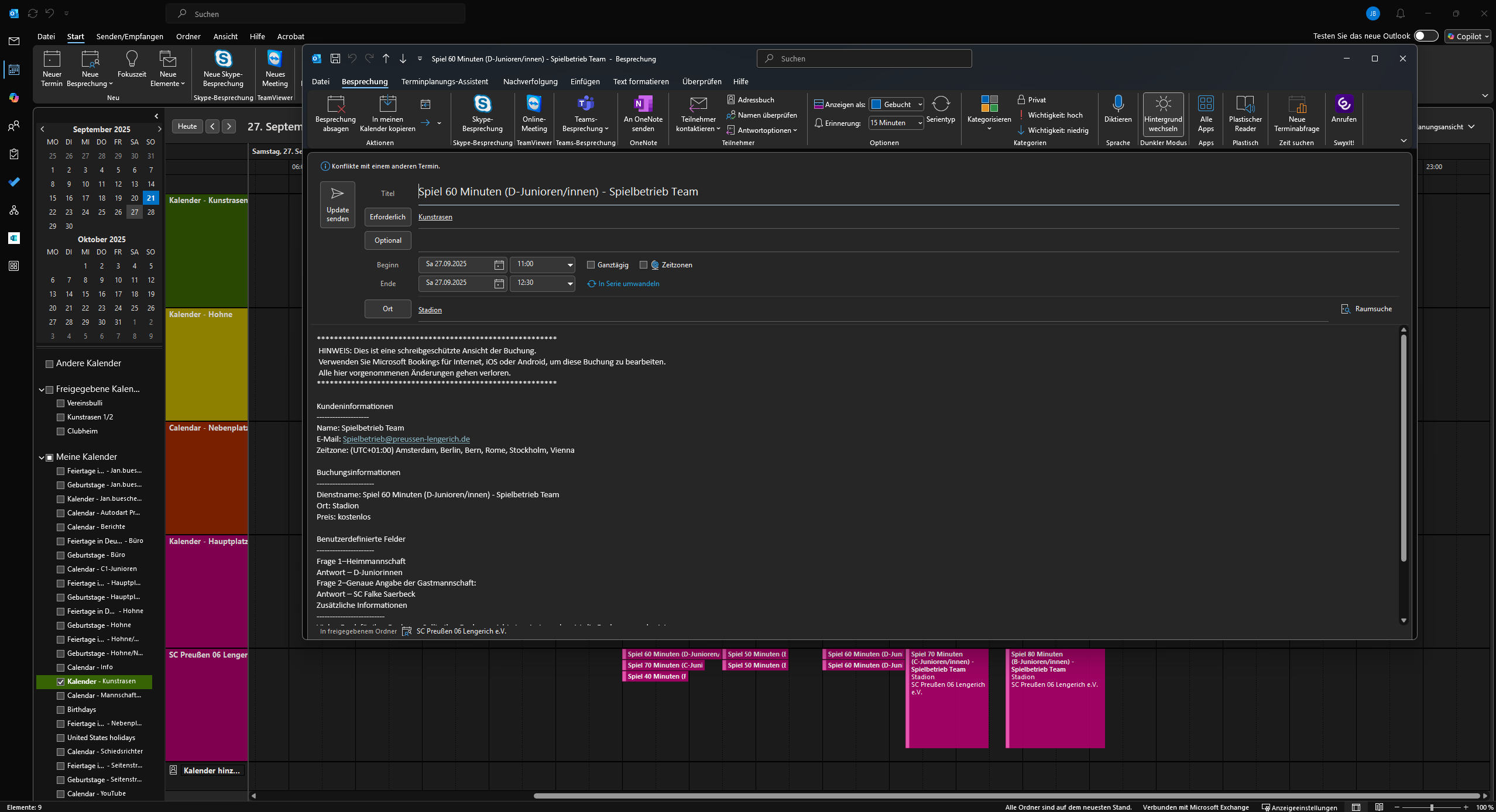Check the Vereinsbulli shared calendar
Screen dimensions: 1496x812
click(60, 403)
